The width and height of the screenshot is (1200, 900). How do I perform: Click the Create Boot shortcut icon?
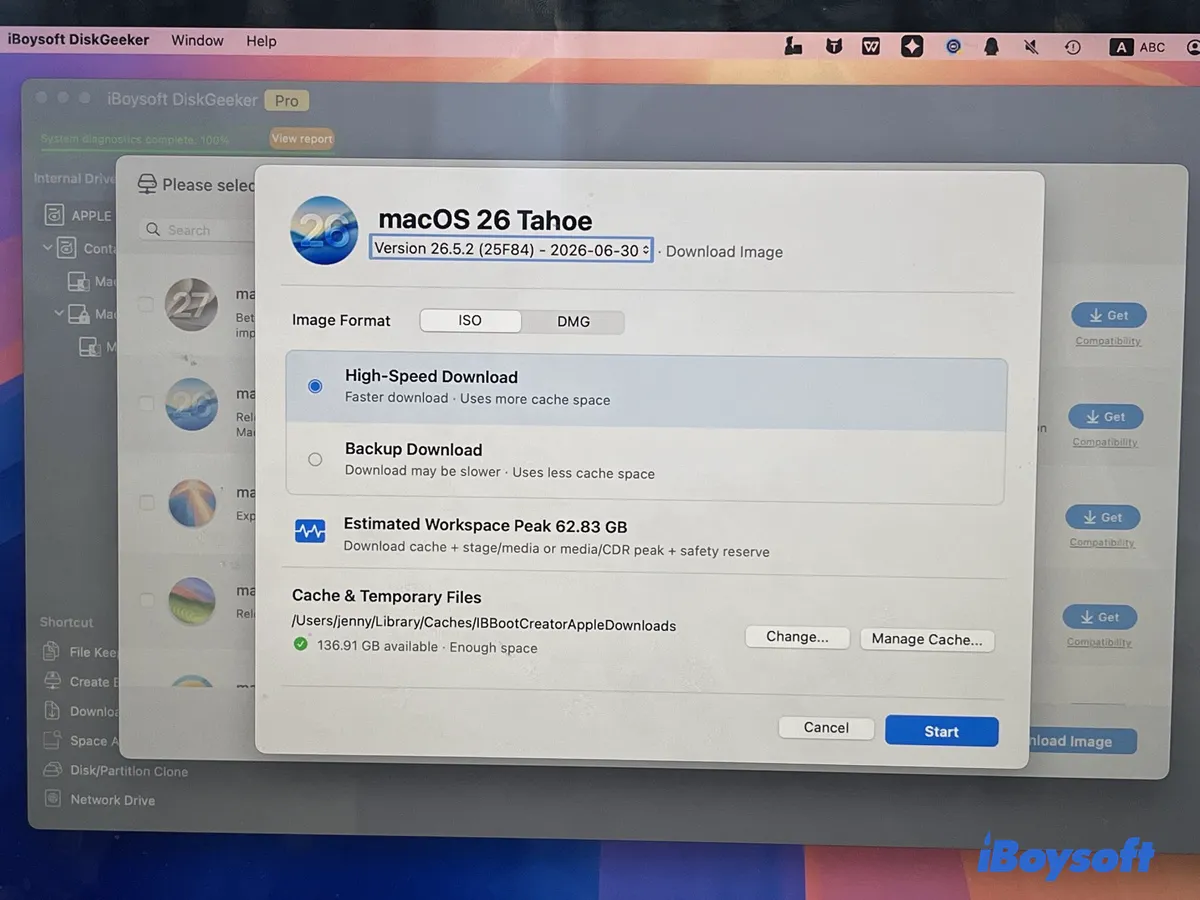point(52,681)
